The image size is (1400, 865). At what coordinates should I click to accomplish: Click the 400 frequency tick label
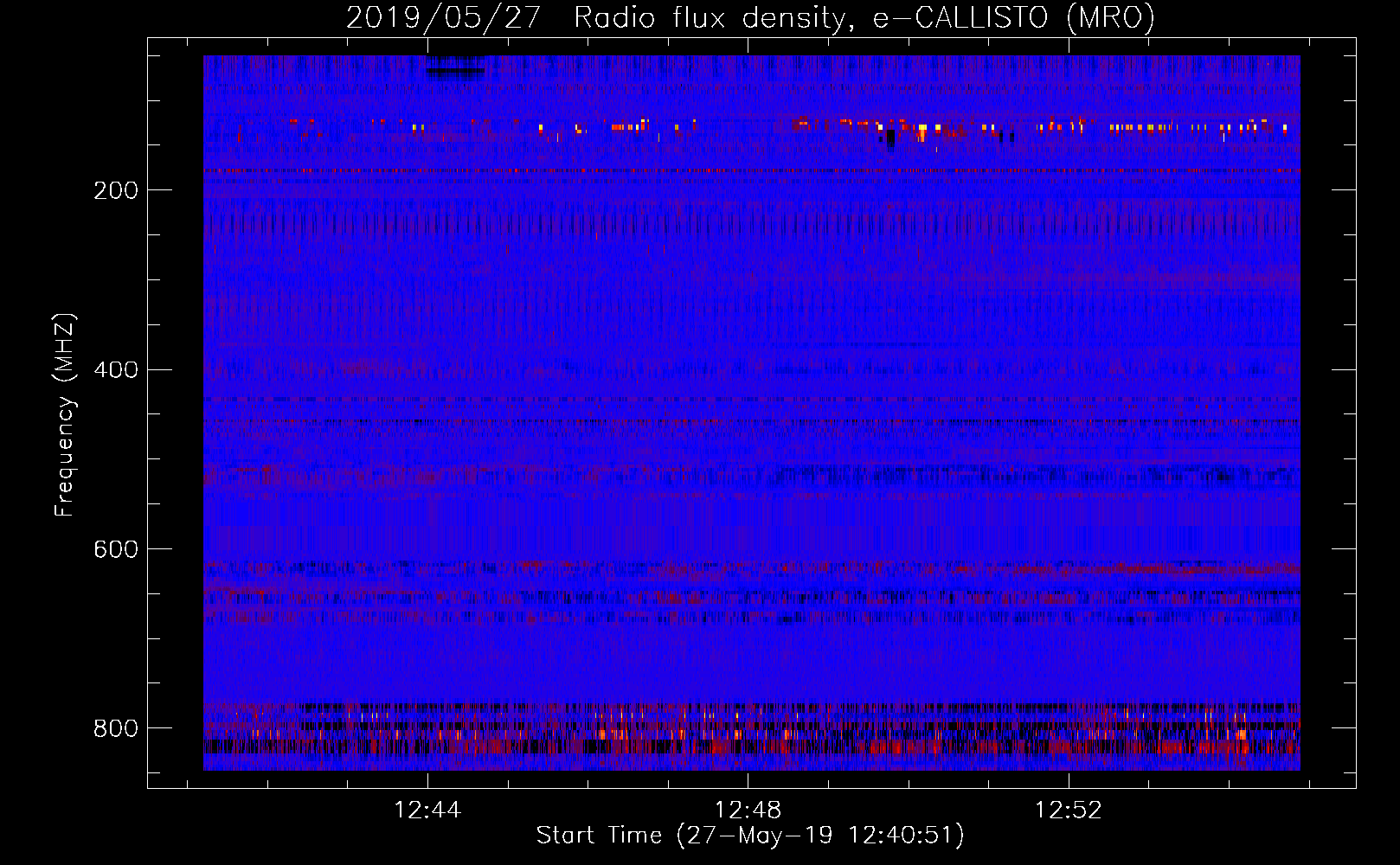tap(116, 370)
